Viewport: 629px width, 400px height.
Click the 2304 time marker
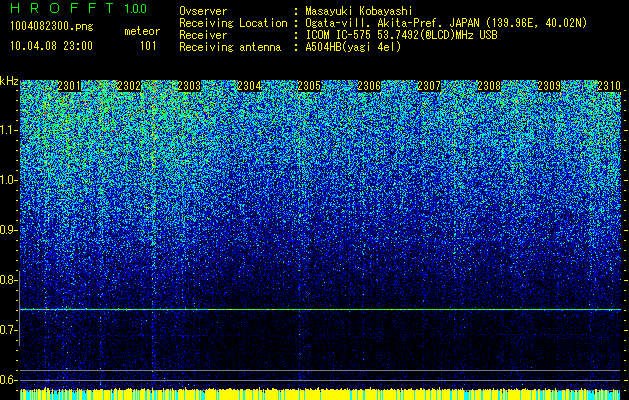[x=249, y=86]
